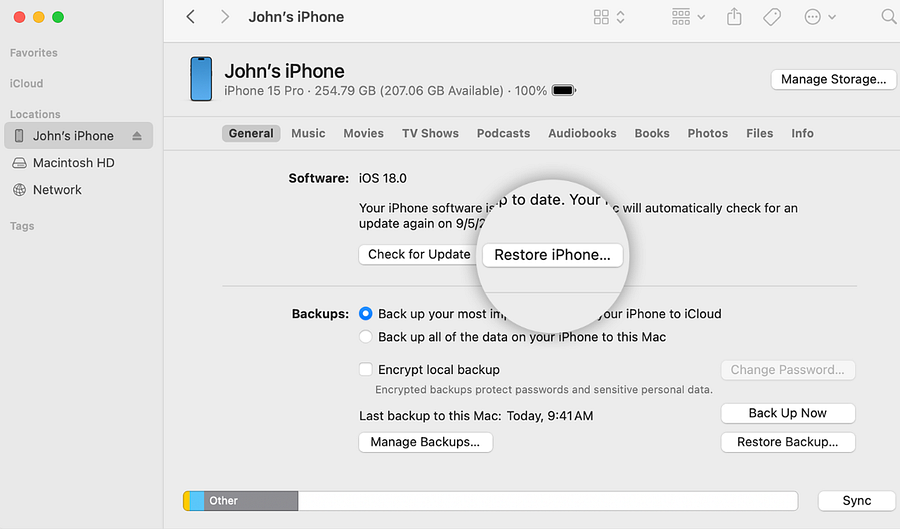The width and height of the screenshot is (900, 529).
Task: Click the iCloud sidebar heading
Action: (x=26, y=83)
